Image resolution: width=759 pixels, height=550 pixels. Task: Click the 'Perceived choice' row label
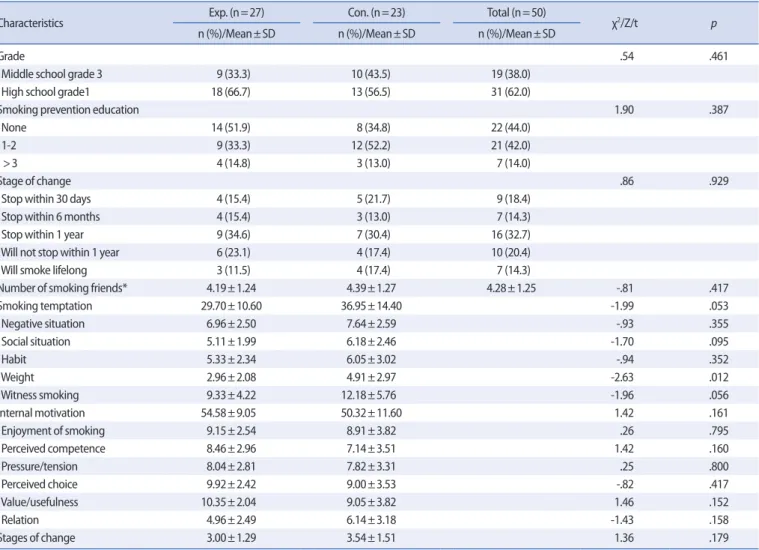pyautogui.click(x=39, y=485)
